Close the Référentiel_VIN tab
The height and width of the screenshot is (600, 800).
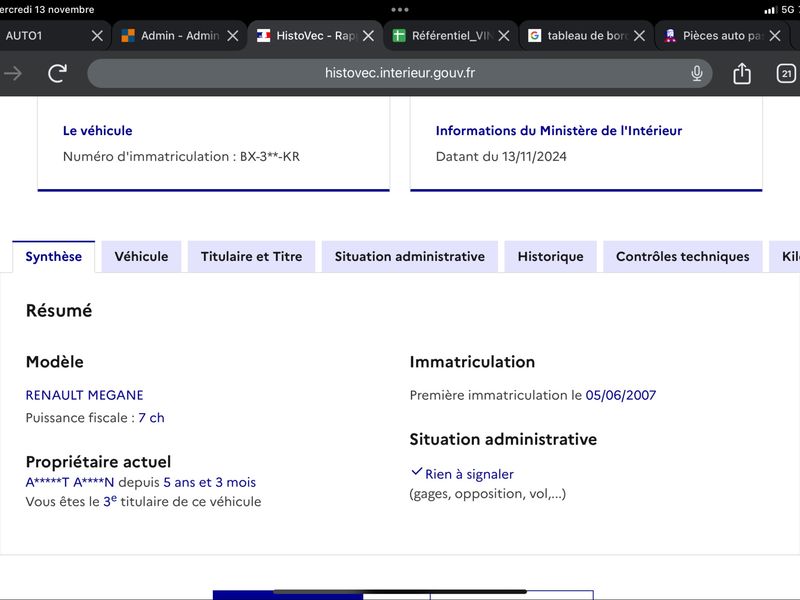504,36
